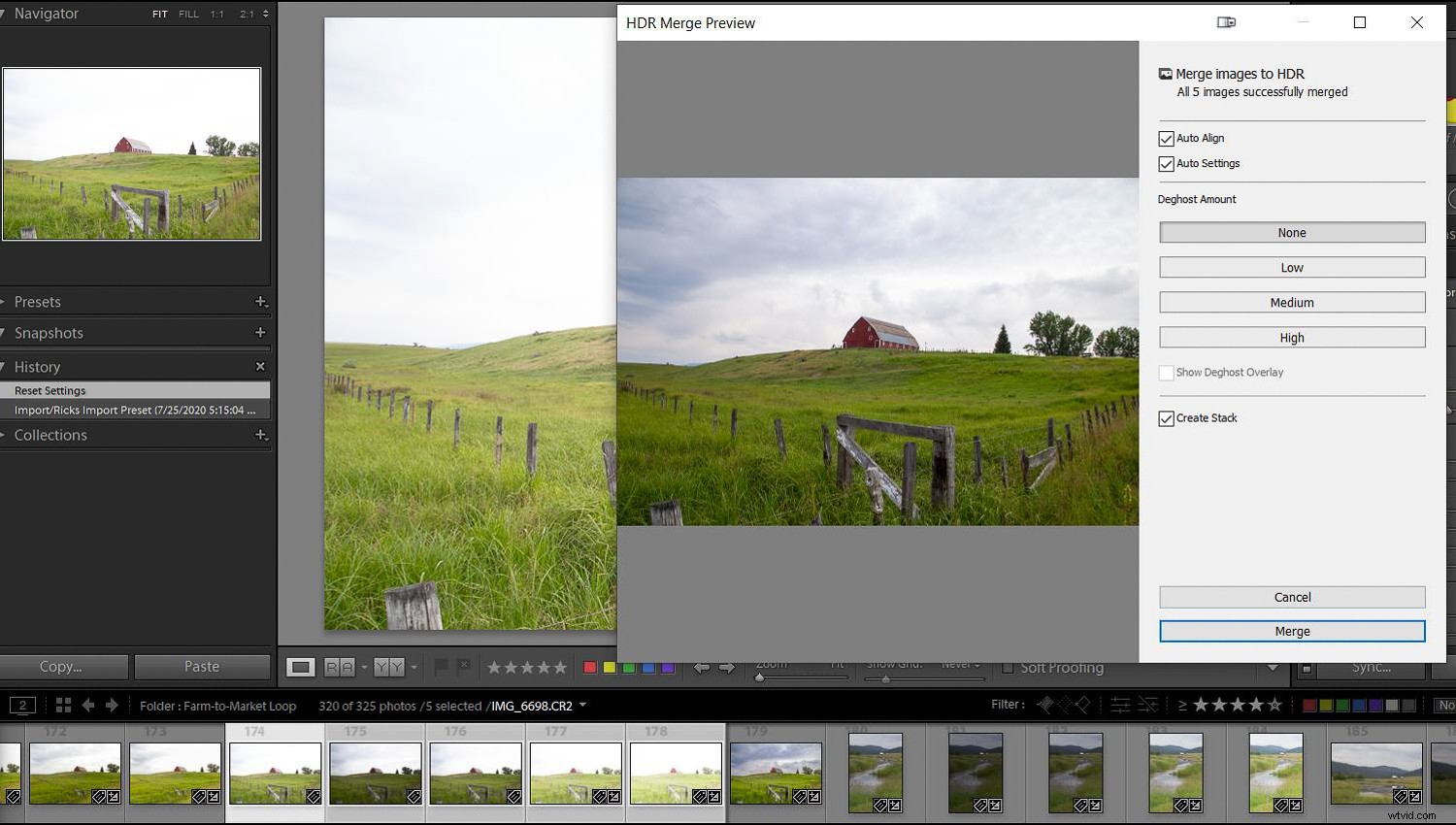This screenshot has height=825, width=1456.
Task: Click the Merge button to create HDR
Action: coord(1291,631)
